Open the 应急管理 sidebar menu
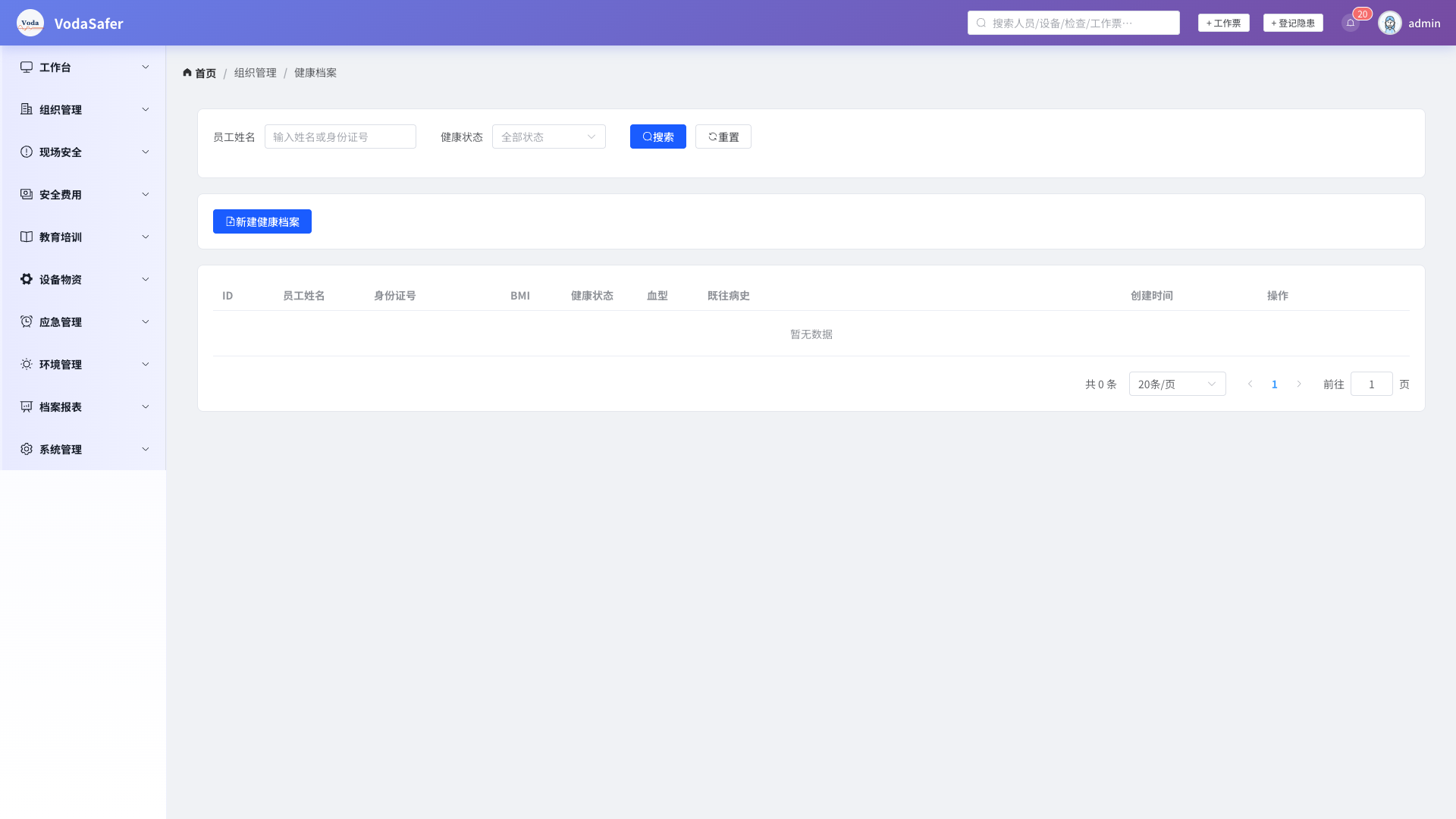 [x=83, y=322]
